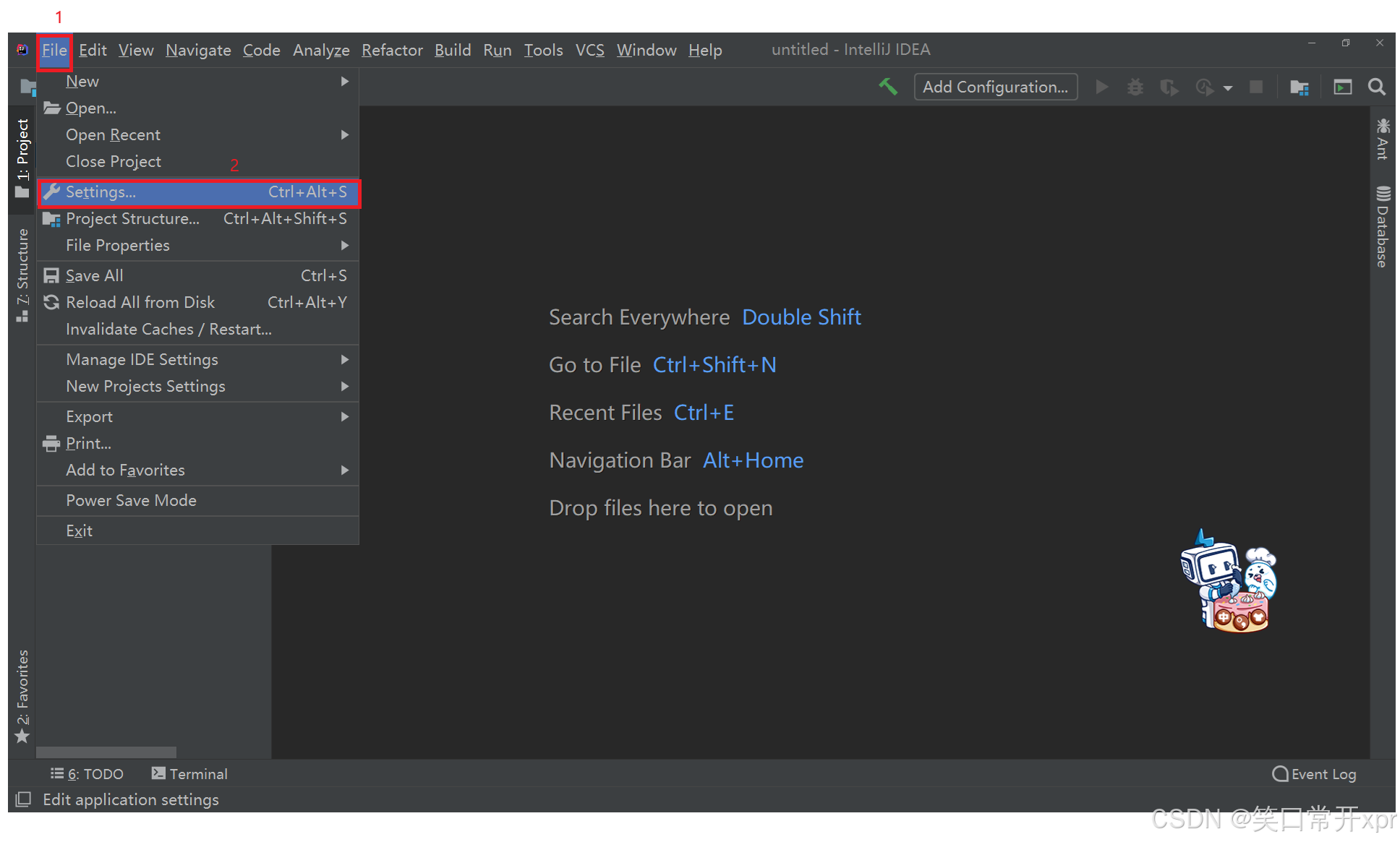Open the Navigate menu
Image resolution: width=1400 pixels, height=842 pixels.
(x=198, y=50)
